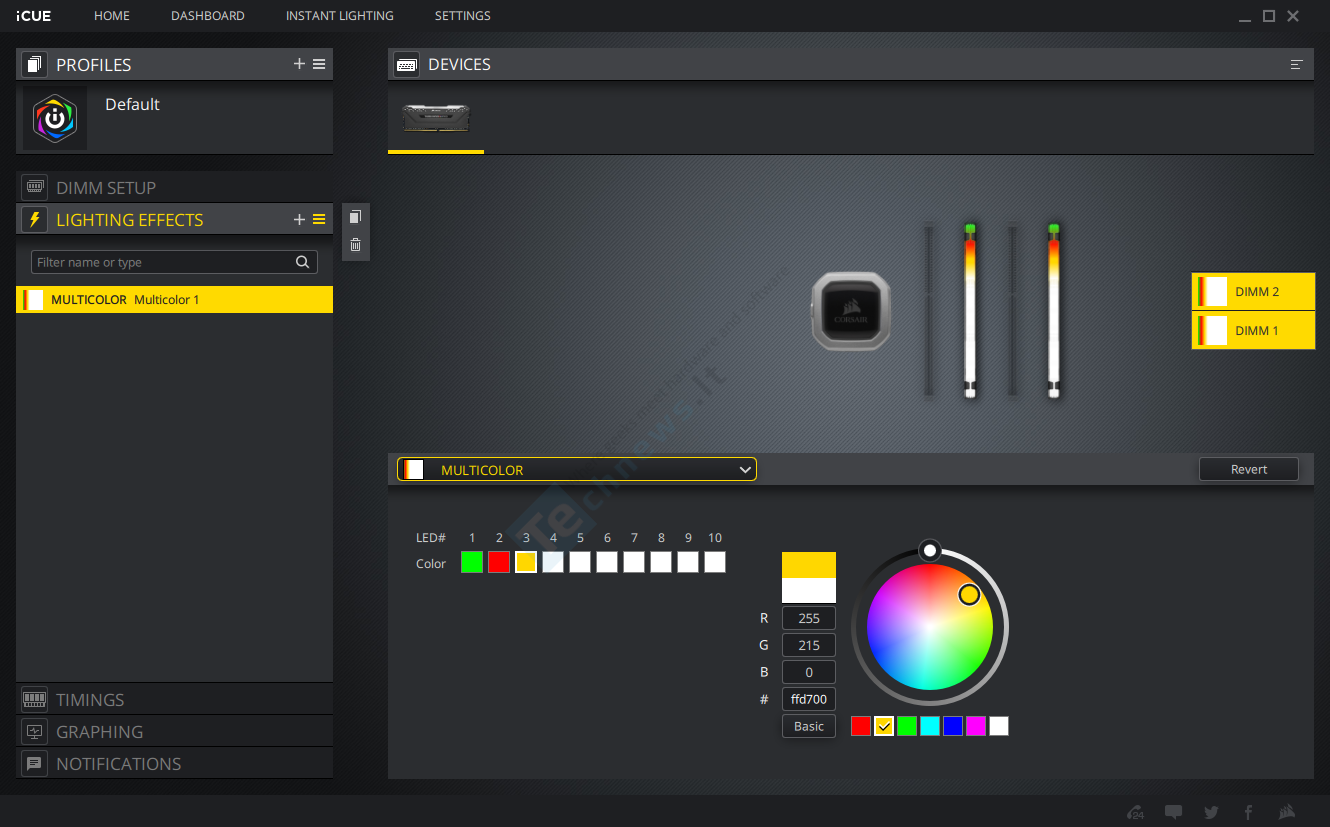1330x827 pixels.
Task: Pick the green preset swatch
Action: [x=907, y=726]
